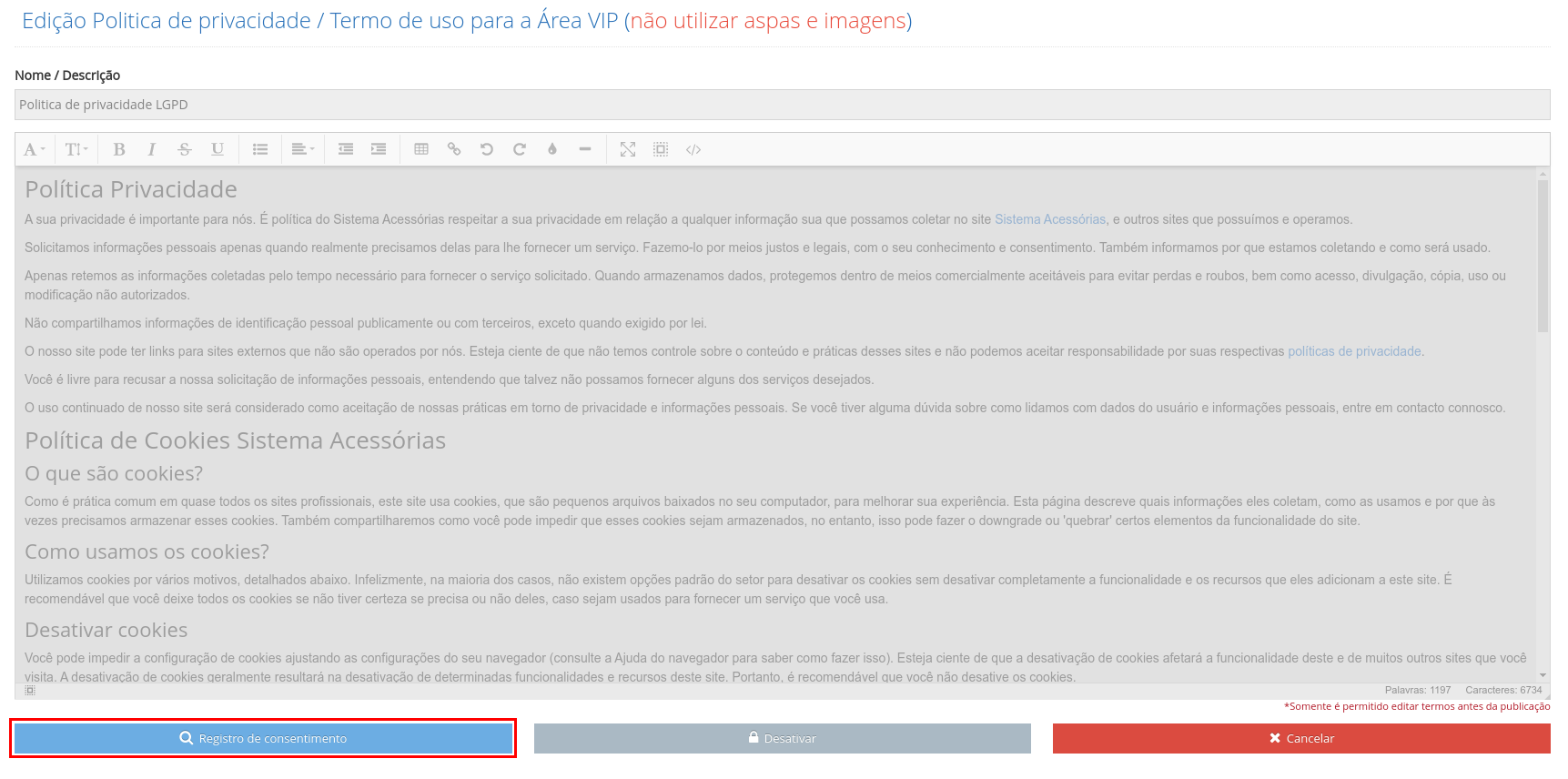Open the font size dropdown
This screenshot has height=779, width=1568.
(76, 149)
